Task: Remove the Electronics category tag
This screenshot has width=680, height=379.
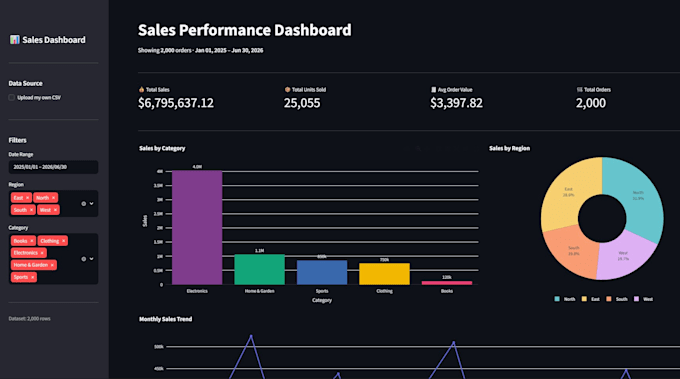Action: [x=42, y=253]
